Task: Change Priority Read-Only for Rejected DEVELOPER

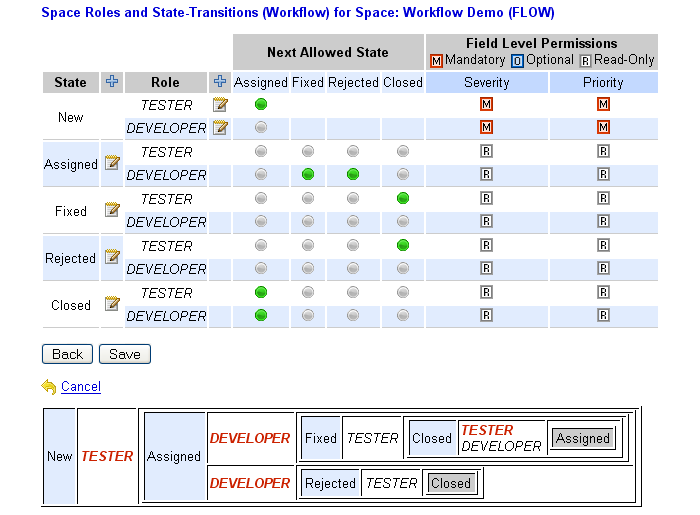Action: tap(603, 268)
